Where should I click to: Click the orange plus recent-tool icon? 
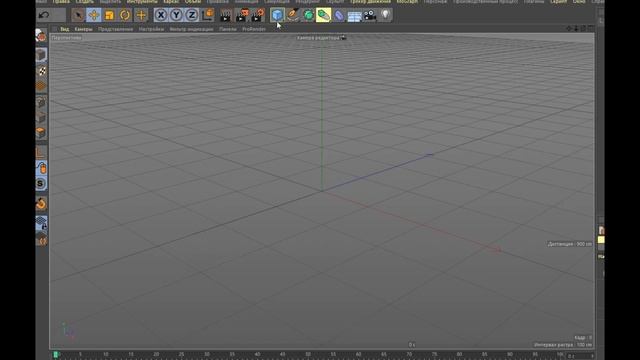[141, 16]
